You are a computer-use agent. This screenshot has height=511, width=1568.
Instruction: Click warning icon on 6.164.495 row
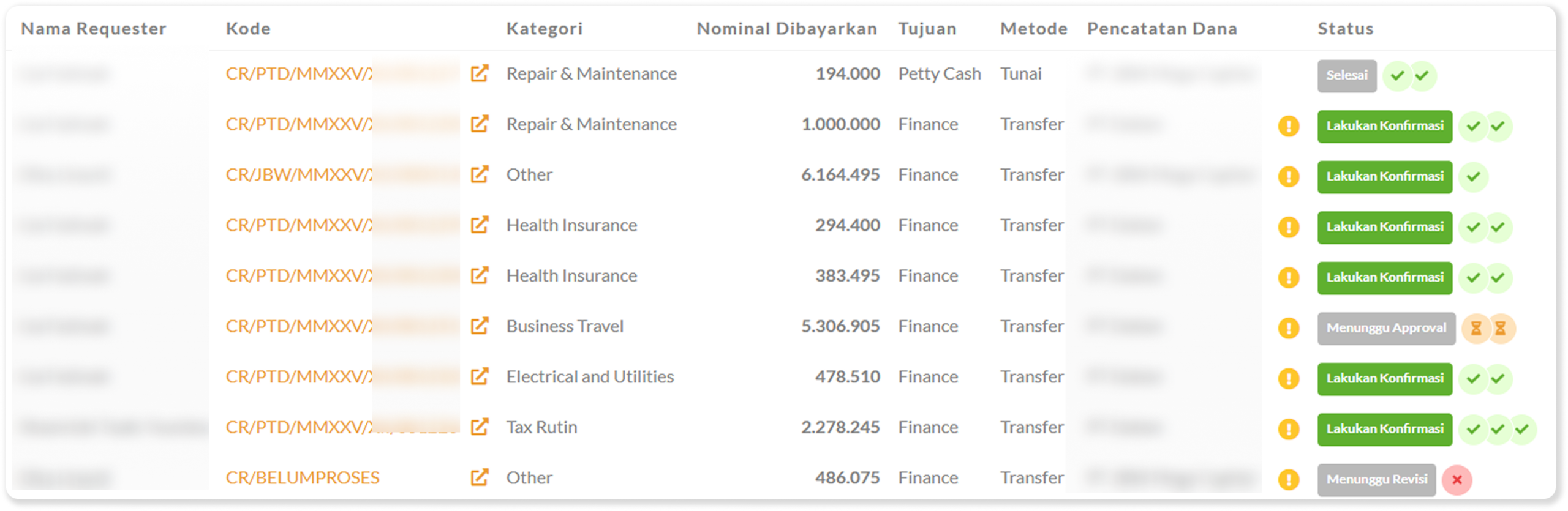pos(1289,176)
